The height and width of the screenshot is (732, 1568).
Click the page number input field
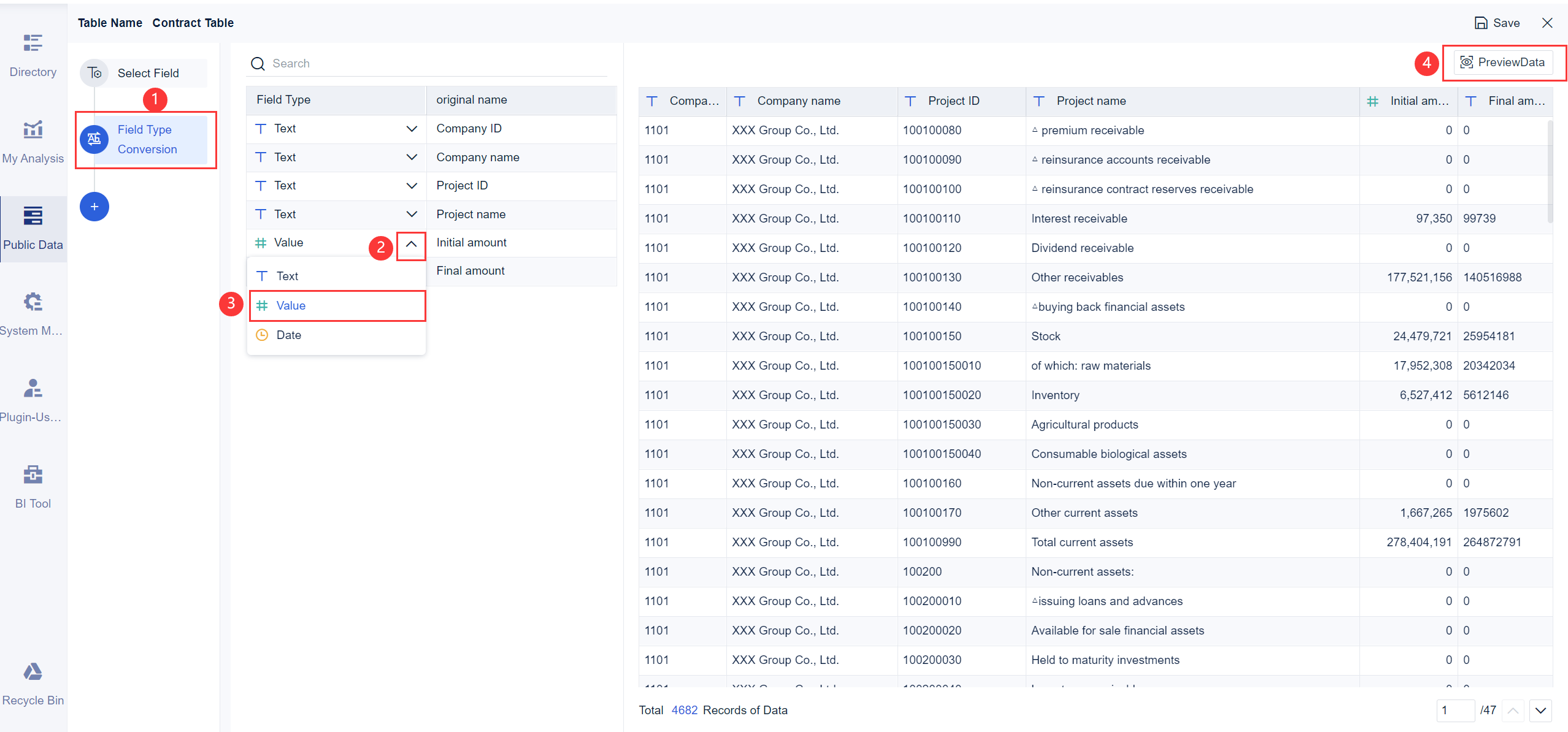coord(1456,711)
